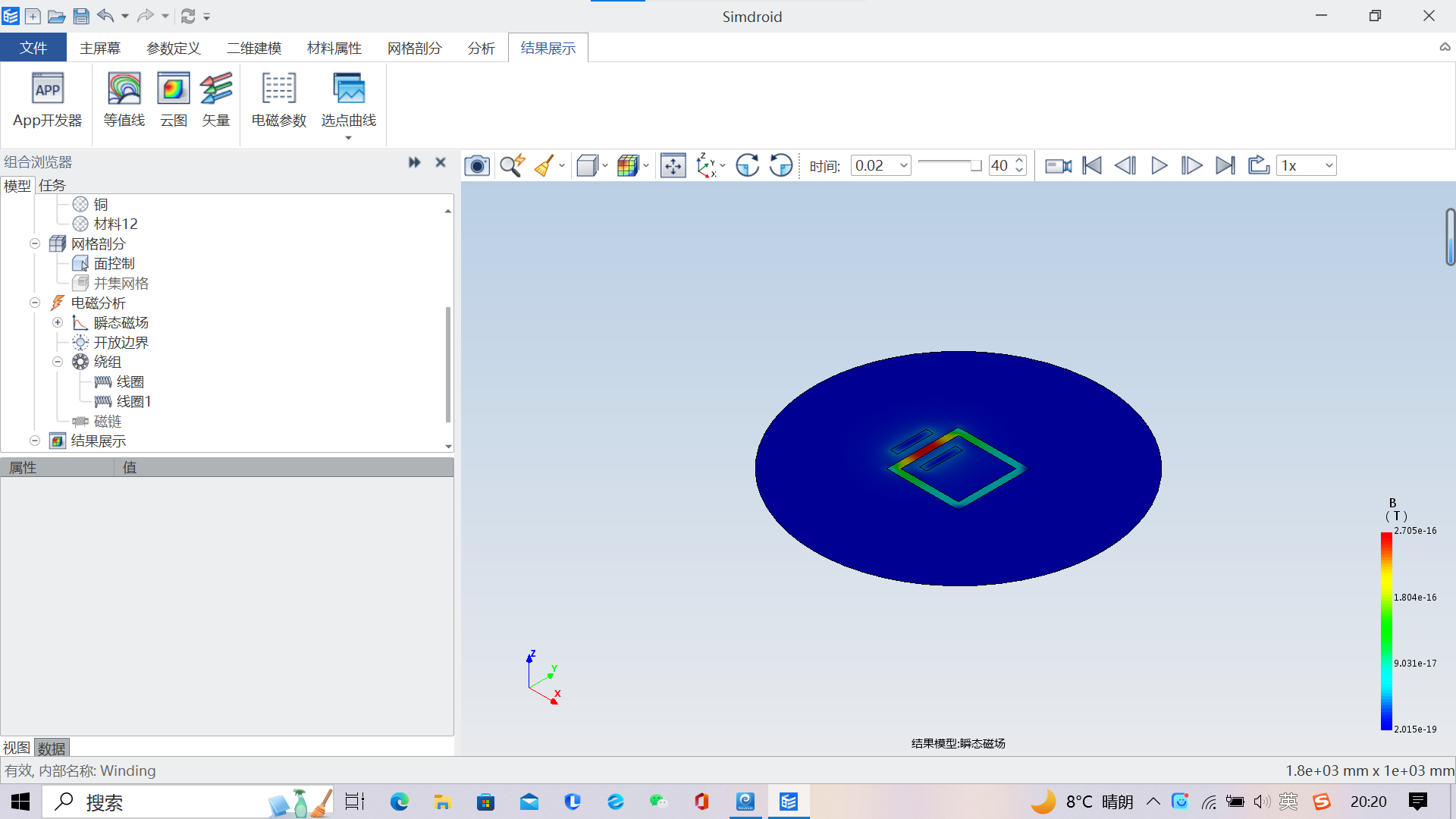
Task: Switch to the 任务 browser tab
Action: 52,185
